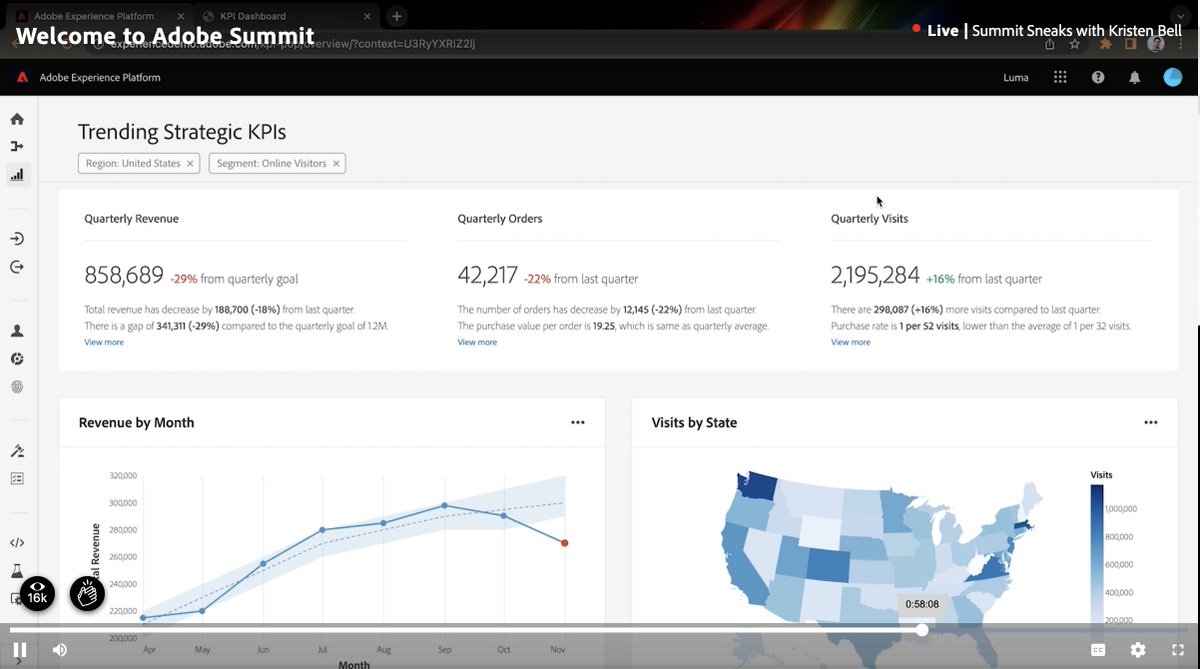Mute the video volume

point(60,650)
